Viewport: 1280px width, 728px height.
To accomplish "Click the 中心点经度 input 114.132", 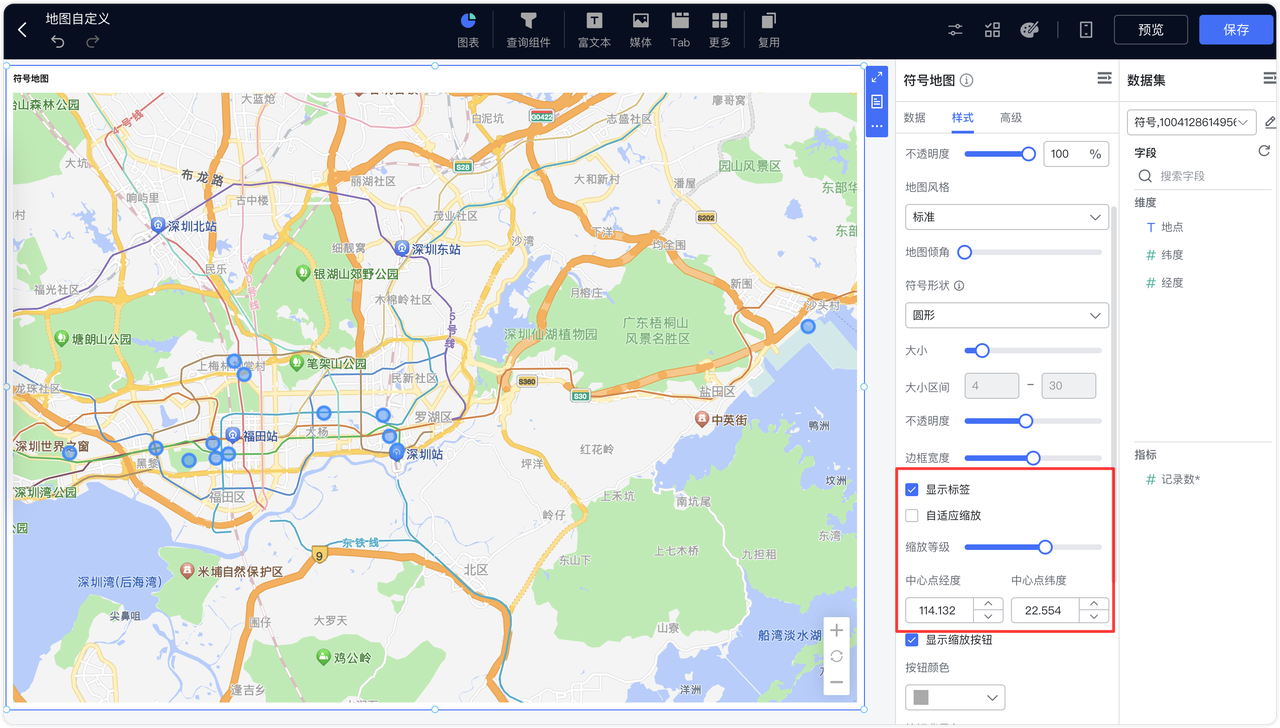I will (938, 610).
